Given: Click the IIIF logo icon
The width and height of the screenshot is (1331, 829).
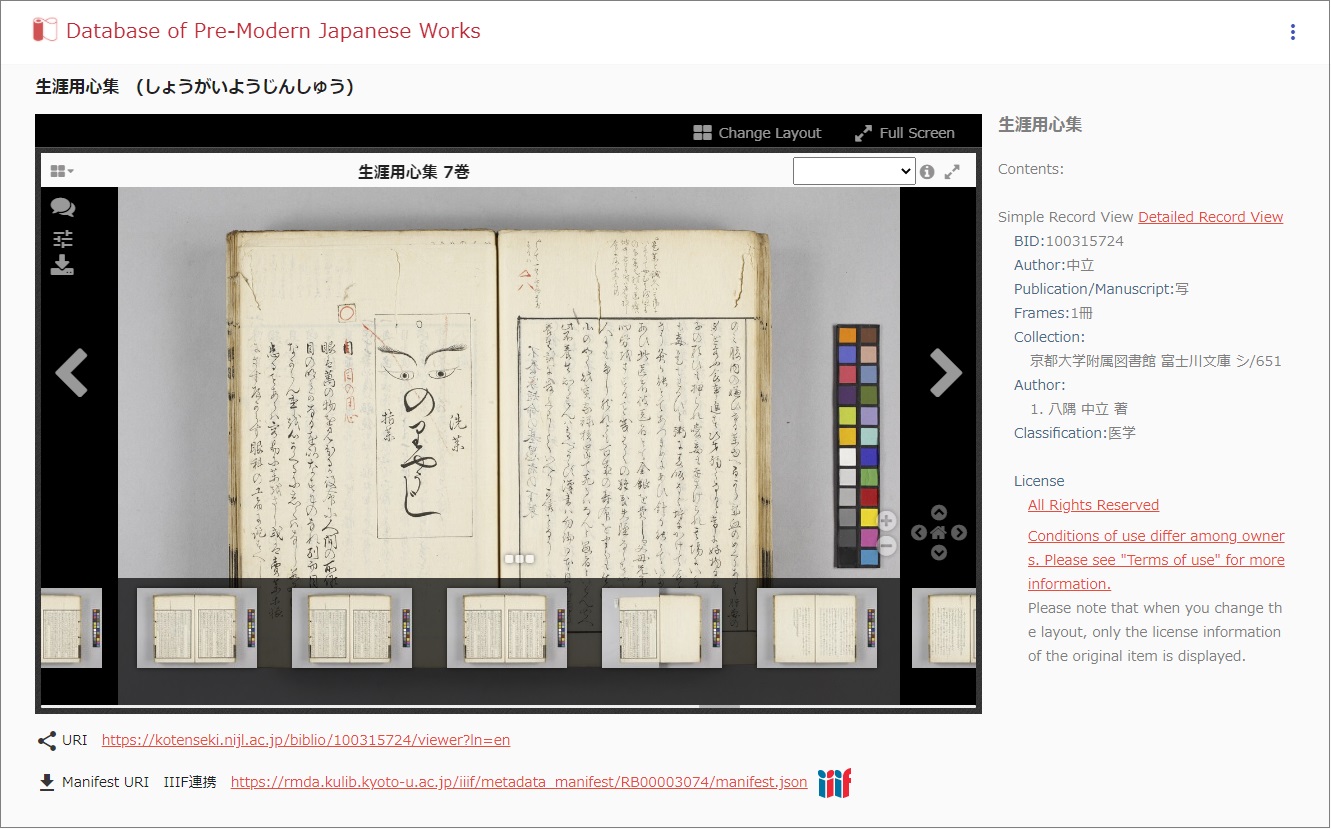Looking at the screenshot, I should (x=834, y=783).
